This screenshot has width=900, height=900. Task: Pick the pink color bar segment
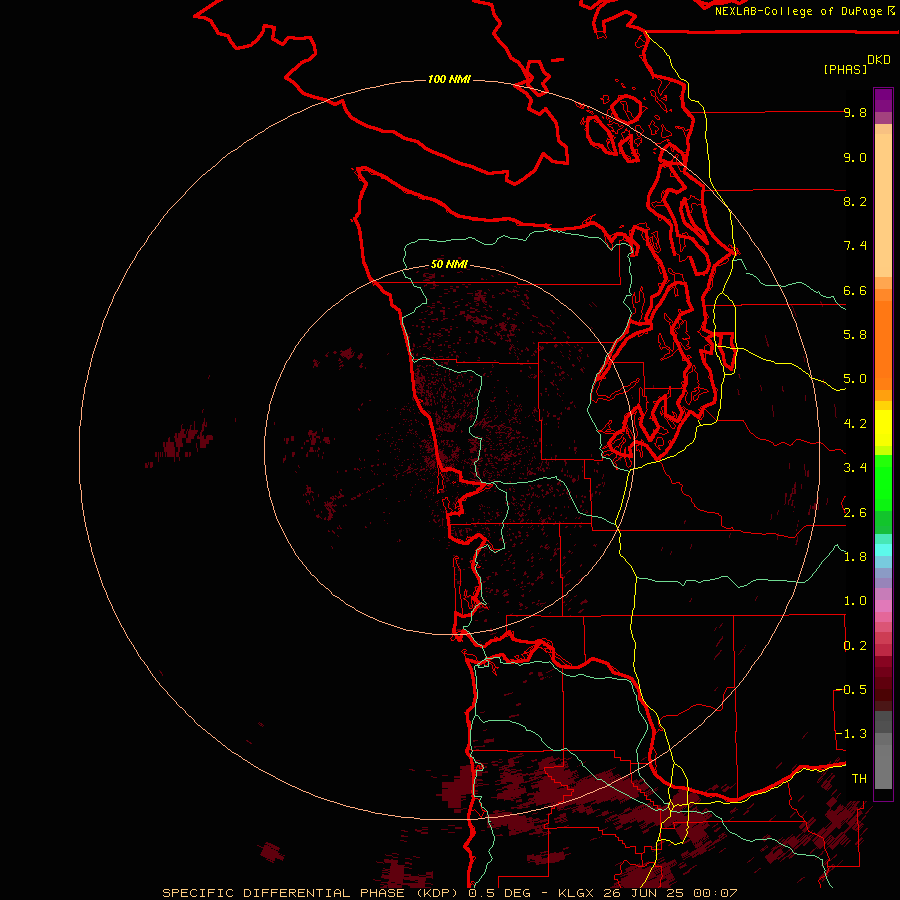pyautogui.click(x=883, y=606)
